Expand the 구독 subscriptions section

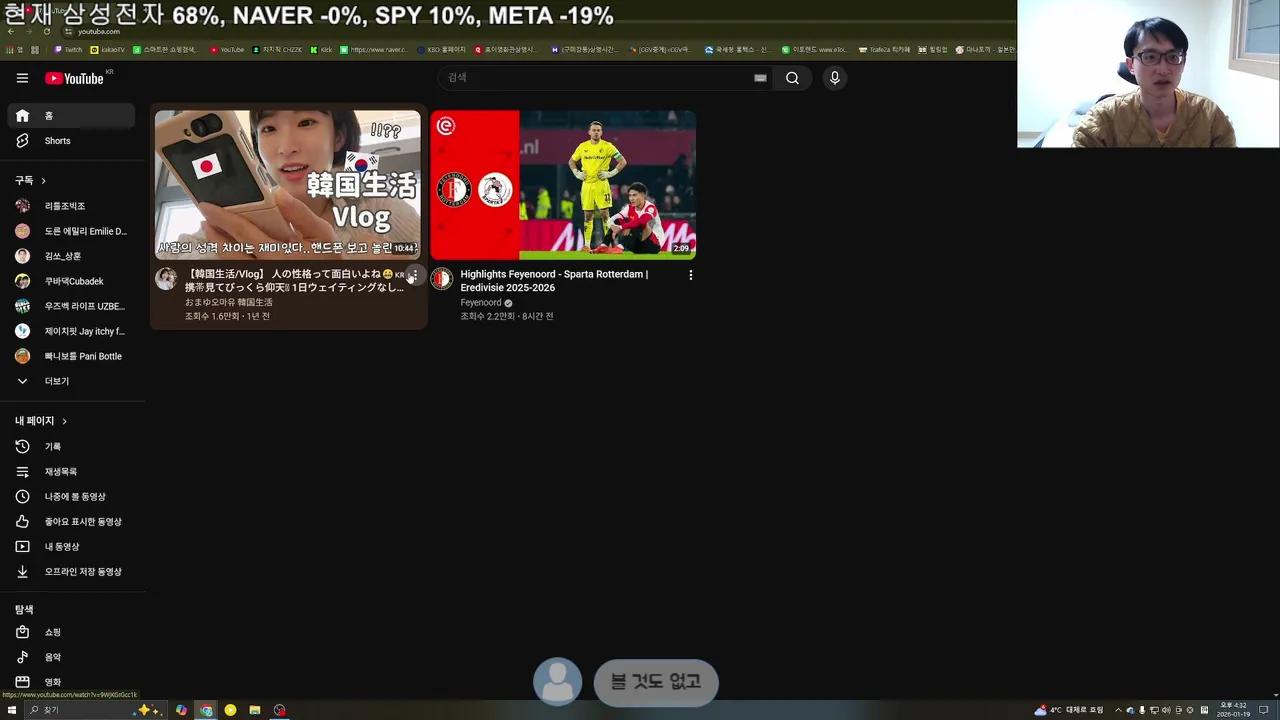click(x=31, y=180)
